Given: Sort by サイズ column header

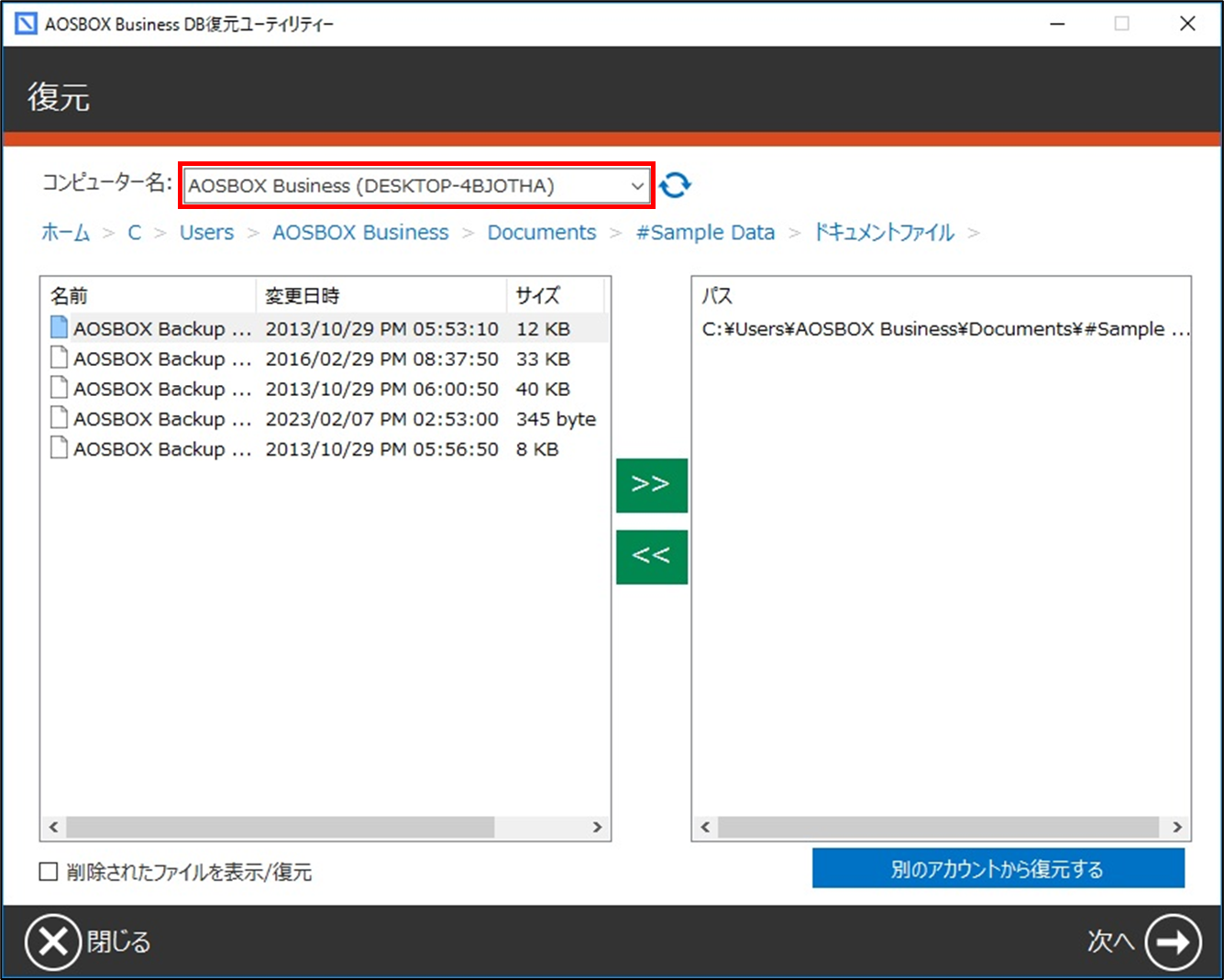Looking at the screenshot, I should click(555, 296).
